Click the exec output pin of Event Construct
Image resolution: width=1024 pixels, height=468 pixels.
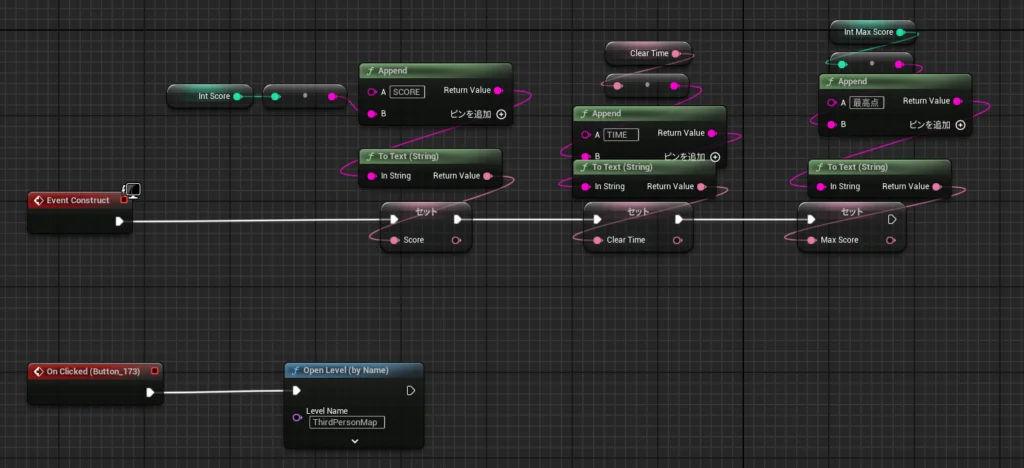click(120, 221)
